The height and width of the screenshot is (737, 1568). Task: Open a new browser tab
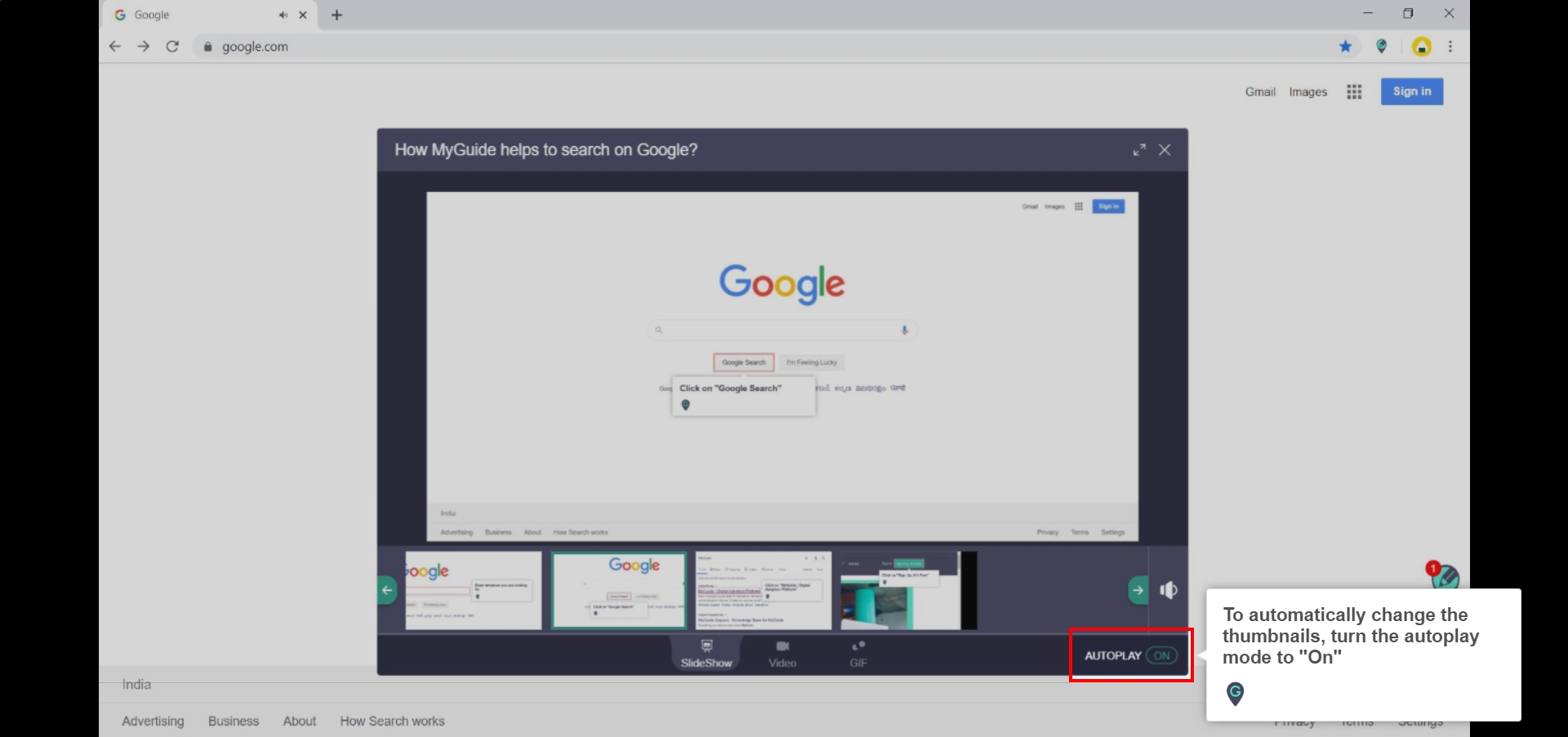(336, 15)
